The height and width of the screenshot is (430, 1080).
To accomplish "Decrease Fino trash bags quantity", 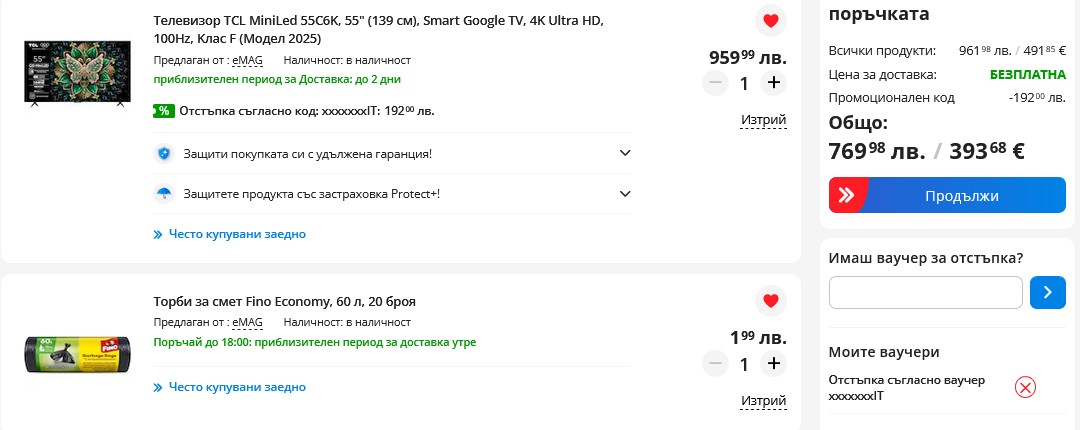I will point(715,364).
